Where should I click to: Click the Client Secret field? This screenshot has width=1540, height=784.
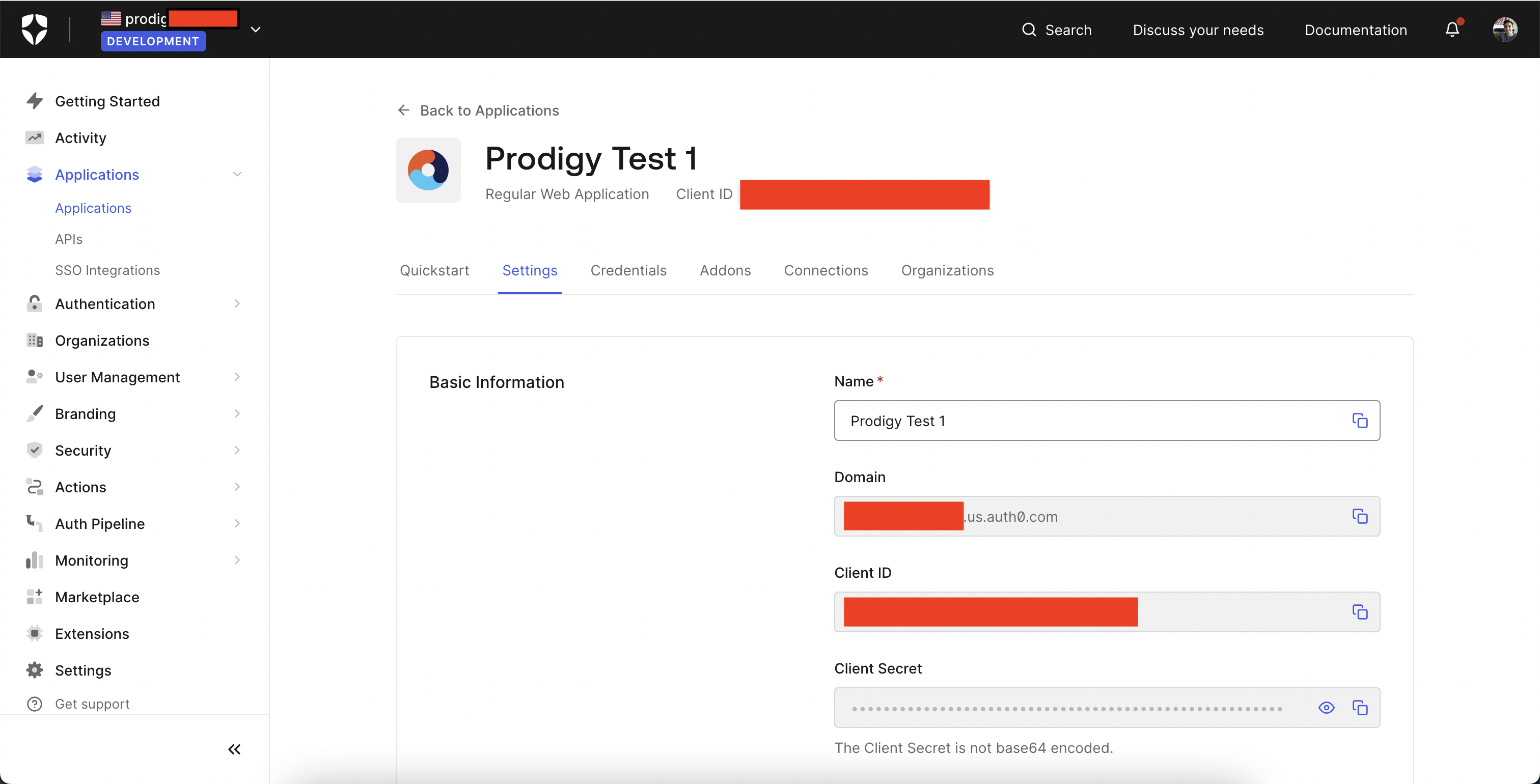pos(1107,708)
